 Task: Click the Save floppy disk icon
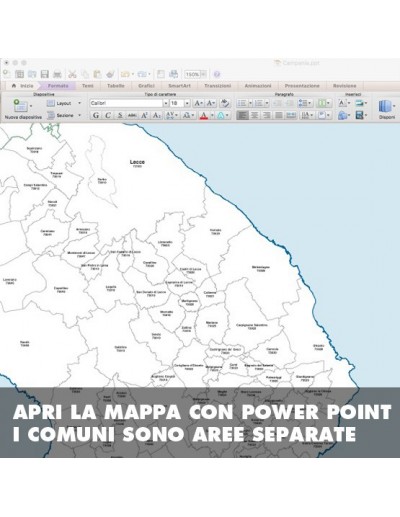click(44, 74)
